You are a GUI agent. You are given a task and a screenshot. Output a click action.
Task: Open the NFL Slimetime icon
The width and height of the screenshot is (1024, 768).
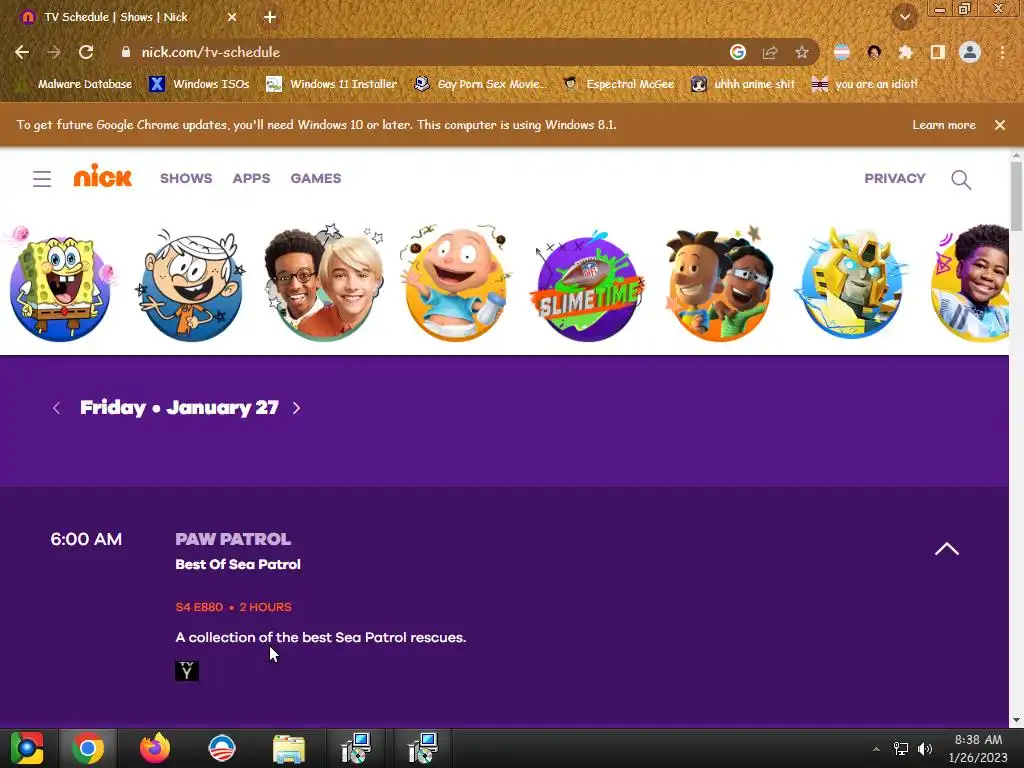pos(588,286)
